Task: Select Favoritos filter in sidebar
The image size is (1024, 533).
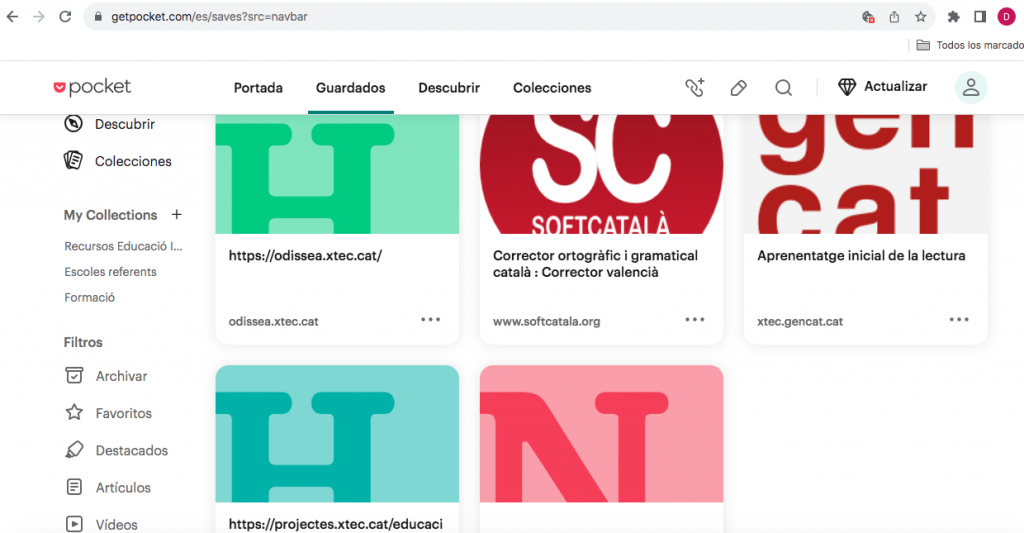Action: tap(123, 413)
